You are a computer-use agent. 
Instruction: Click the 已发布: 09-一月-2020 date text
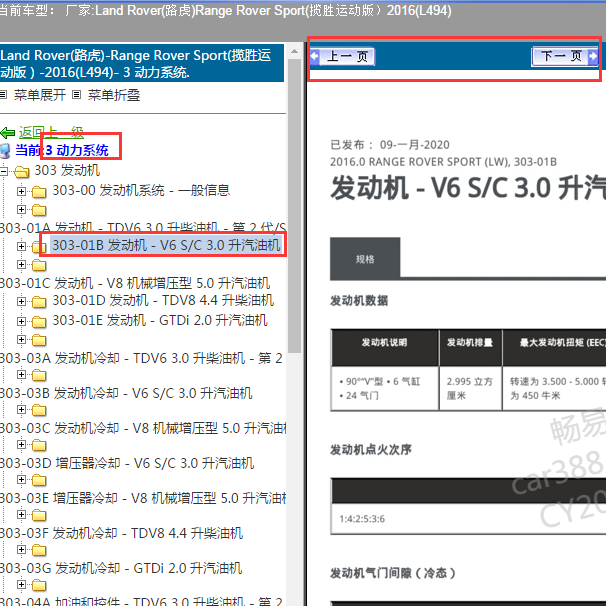tap(390, 145)
